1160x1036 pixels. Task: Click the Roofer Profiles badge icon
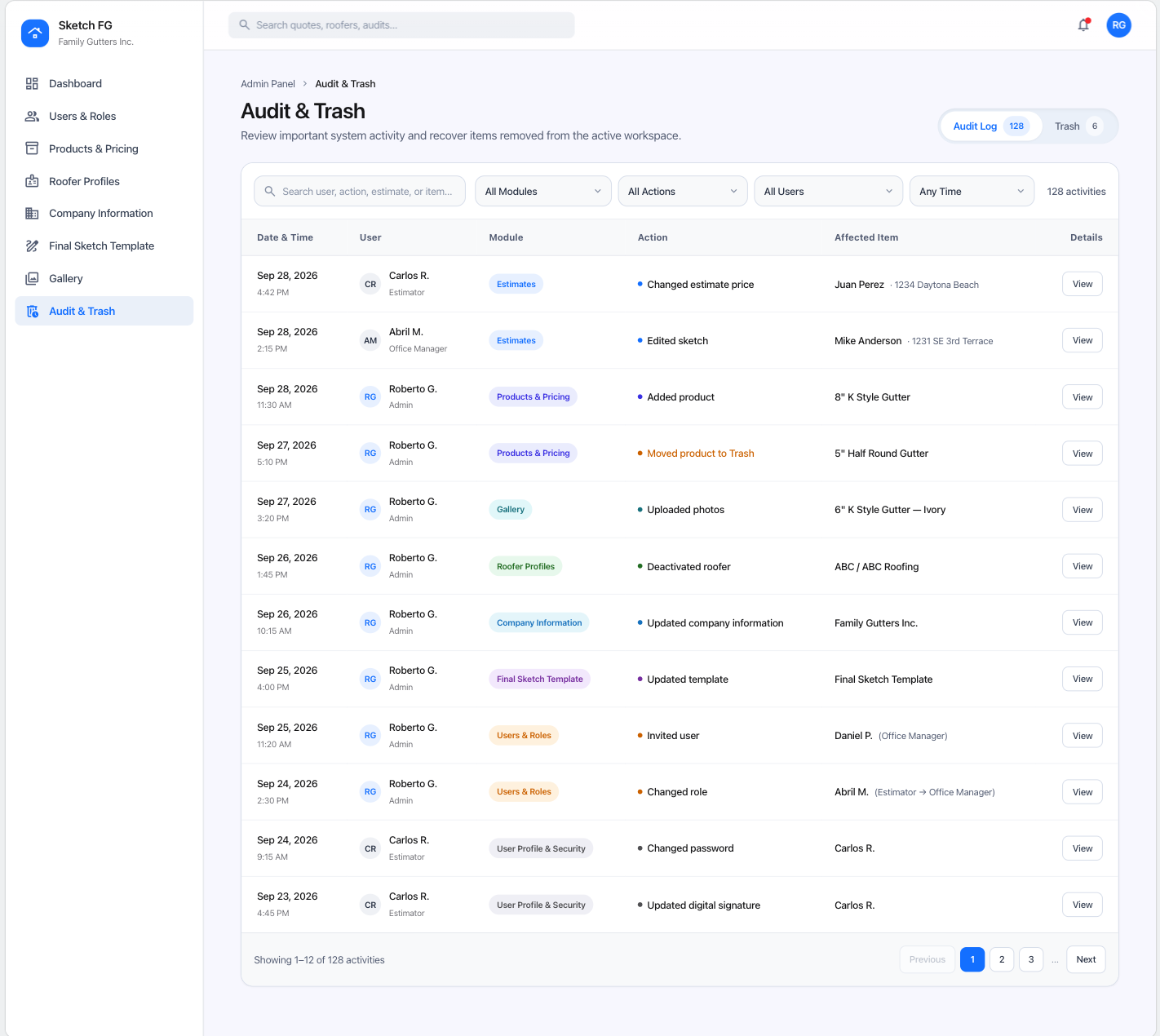pyautogui.click(x=32, y=181)
